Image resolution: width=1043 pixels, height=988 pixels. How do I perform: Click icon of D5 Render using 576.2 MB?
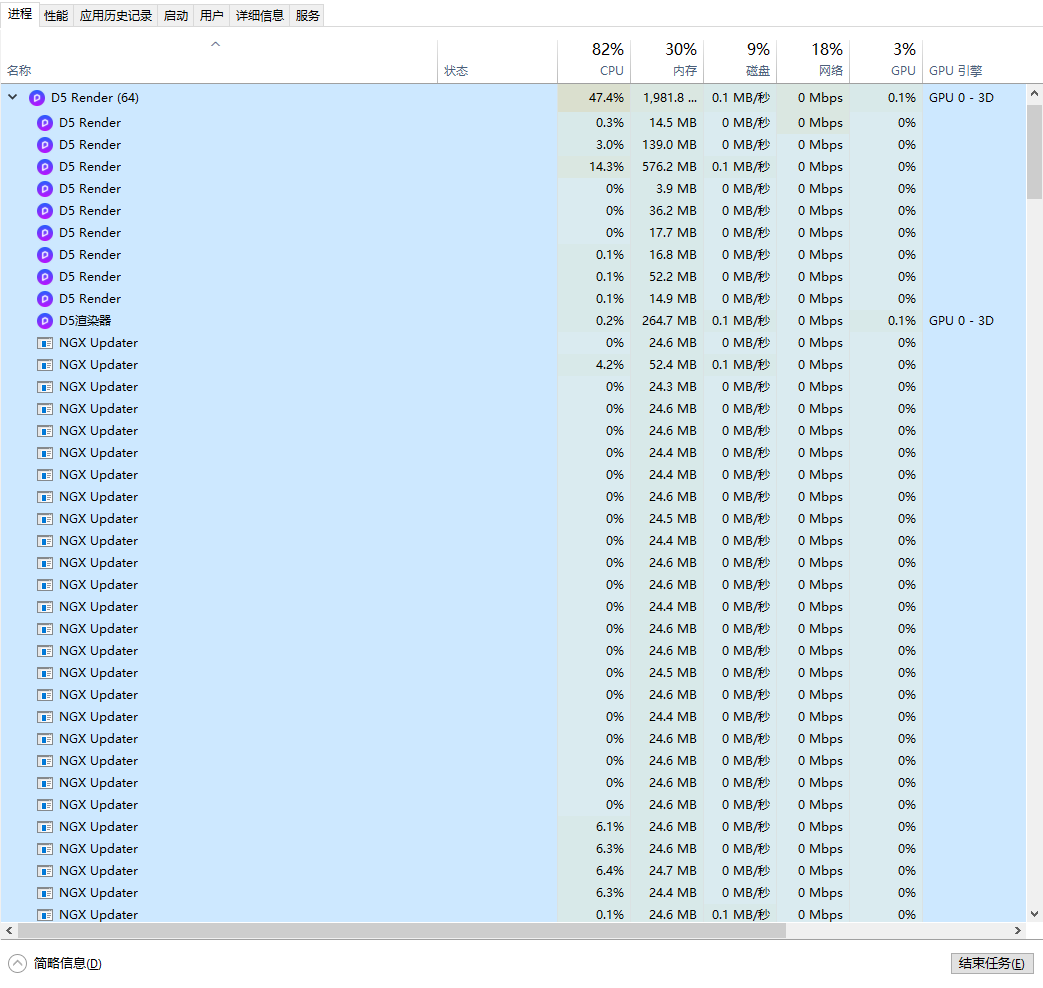[x=45, y=167]
